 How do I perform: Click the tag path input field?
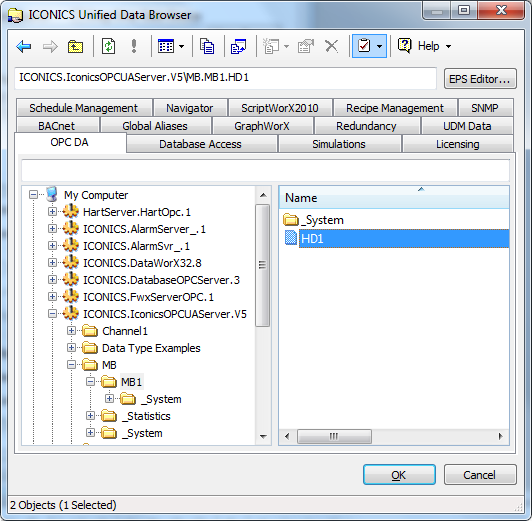[225, 78]
